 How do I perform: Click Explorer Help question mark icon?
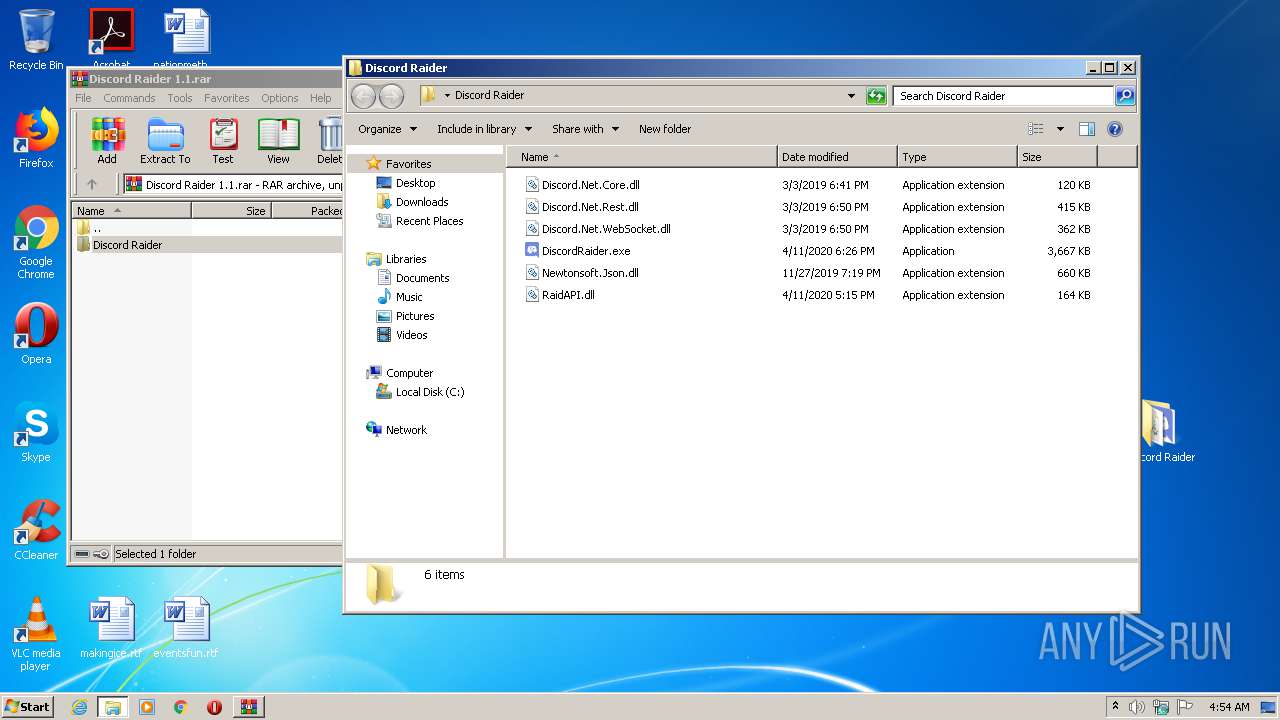click(1115, 129)
